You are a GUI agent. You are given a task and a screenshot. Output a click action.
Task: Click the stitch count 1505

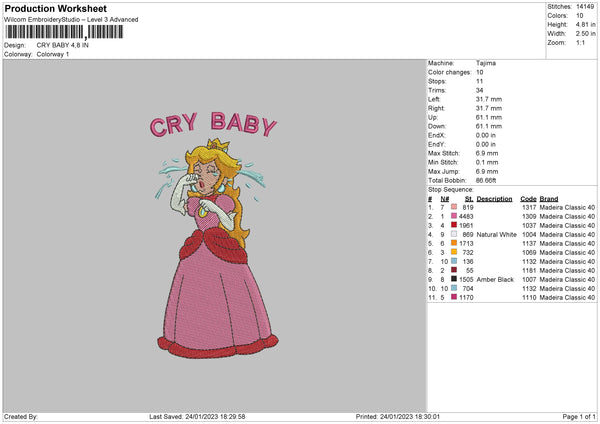point(466,279)
